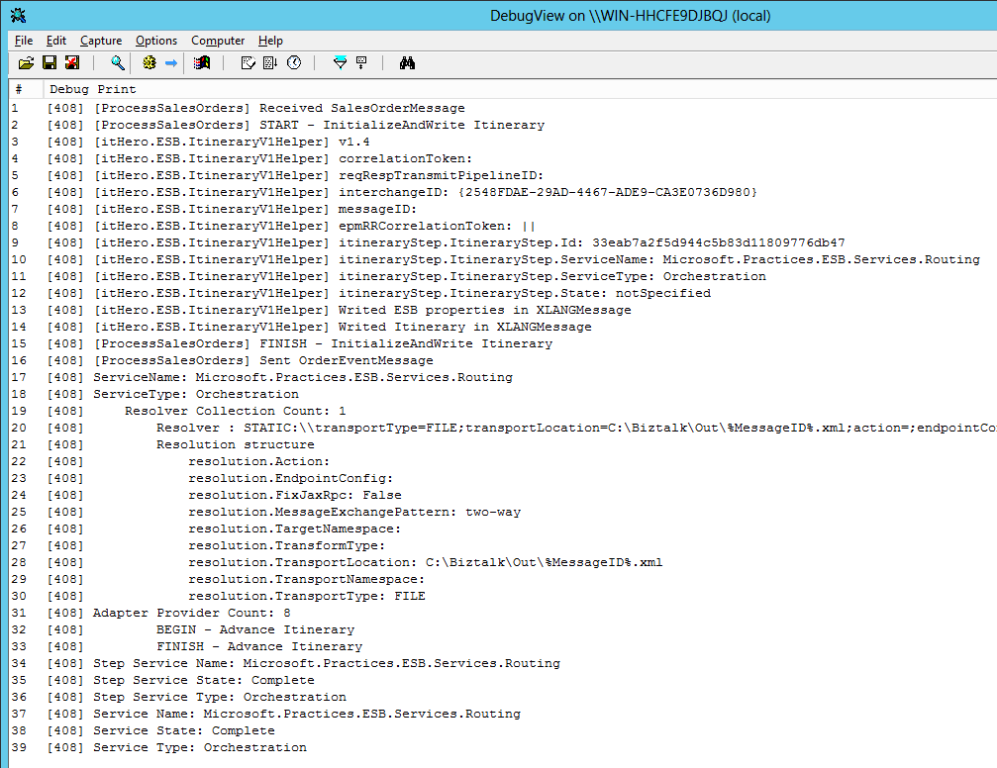Toggle the Capture Kernel gear icon
The image size is (997, 768).
point(149,62)
